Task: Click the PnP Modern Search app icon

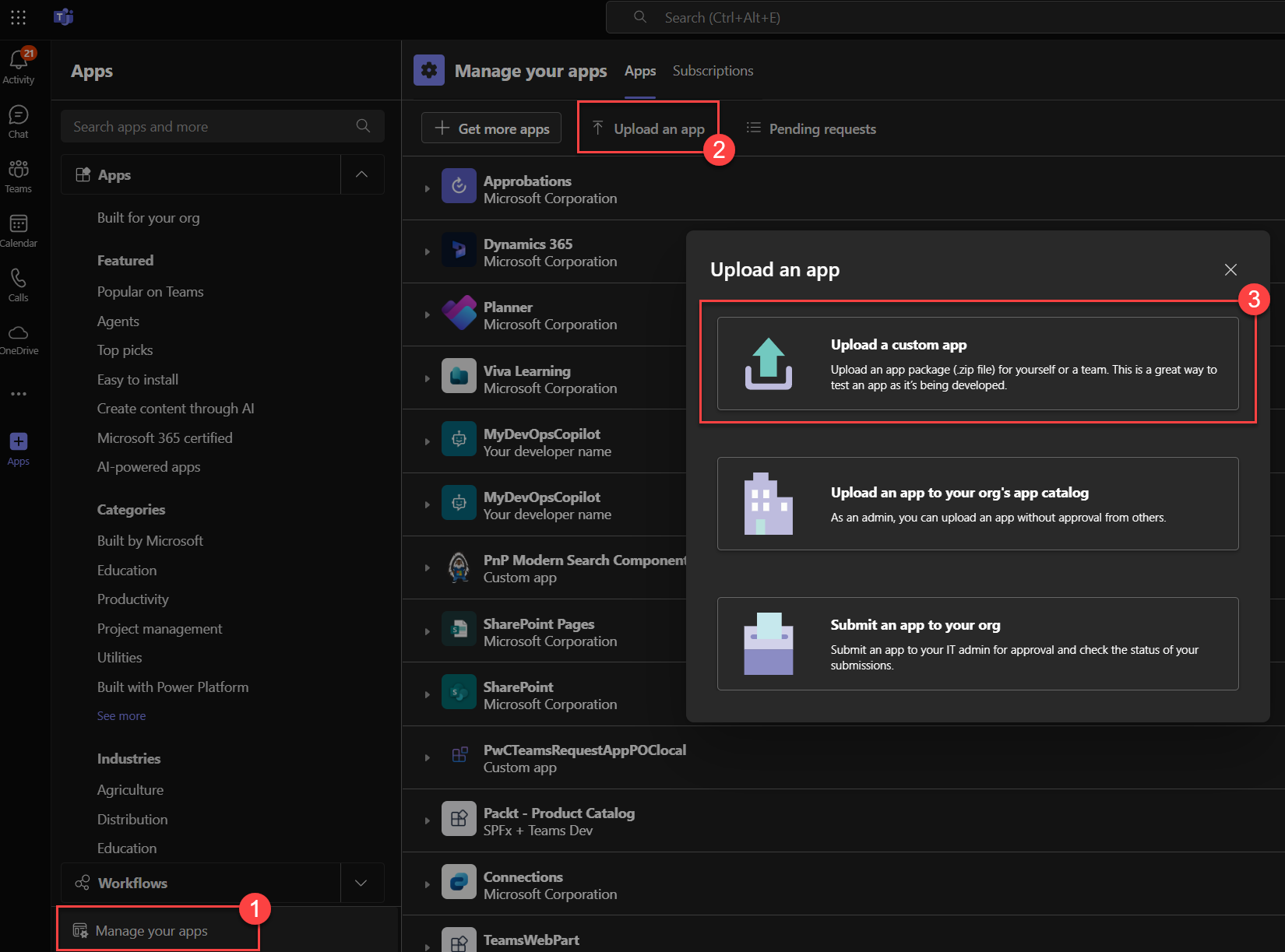Action: click(459, 566)
